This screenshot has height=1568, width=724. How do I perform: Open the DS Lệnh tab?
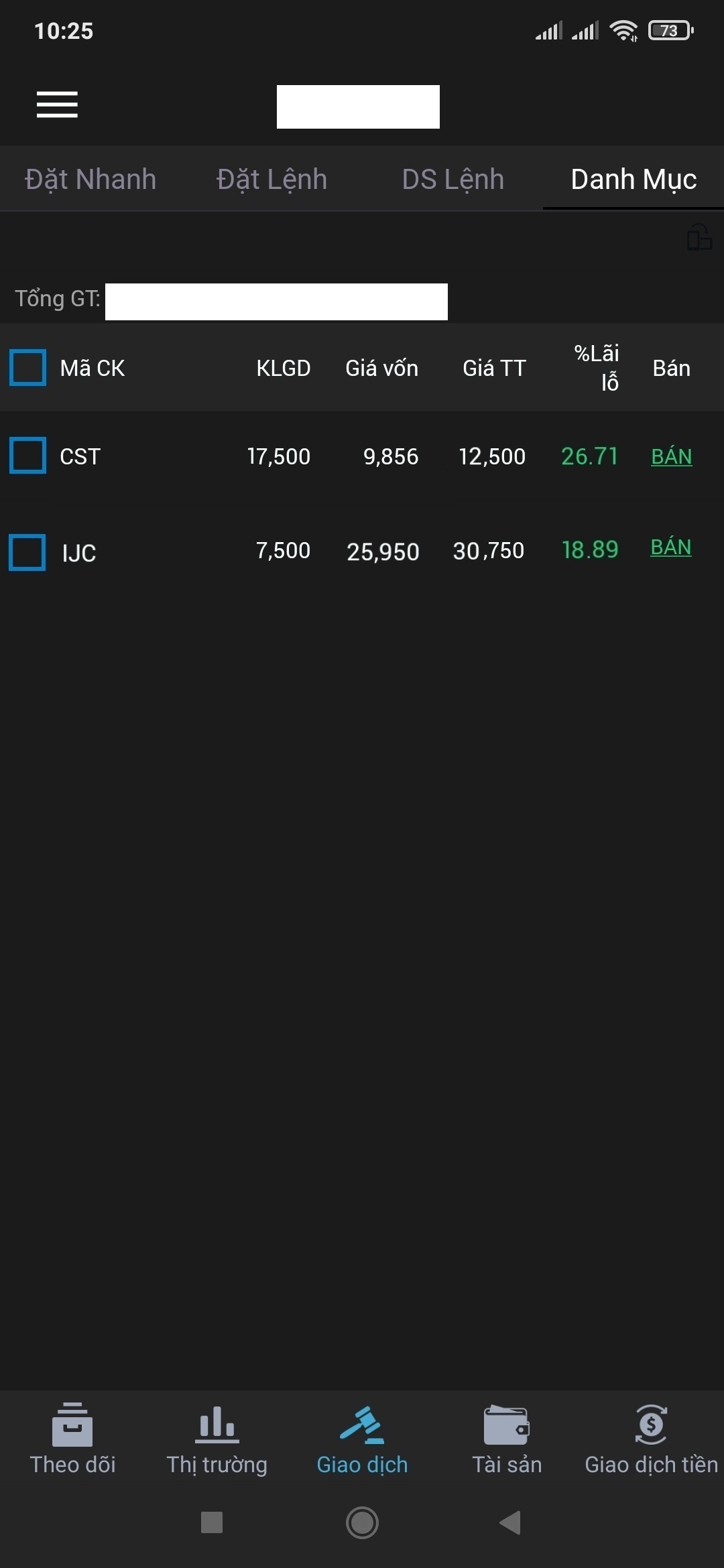tap(453, 180)
